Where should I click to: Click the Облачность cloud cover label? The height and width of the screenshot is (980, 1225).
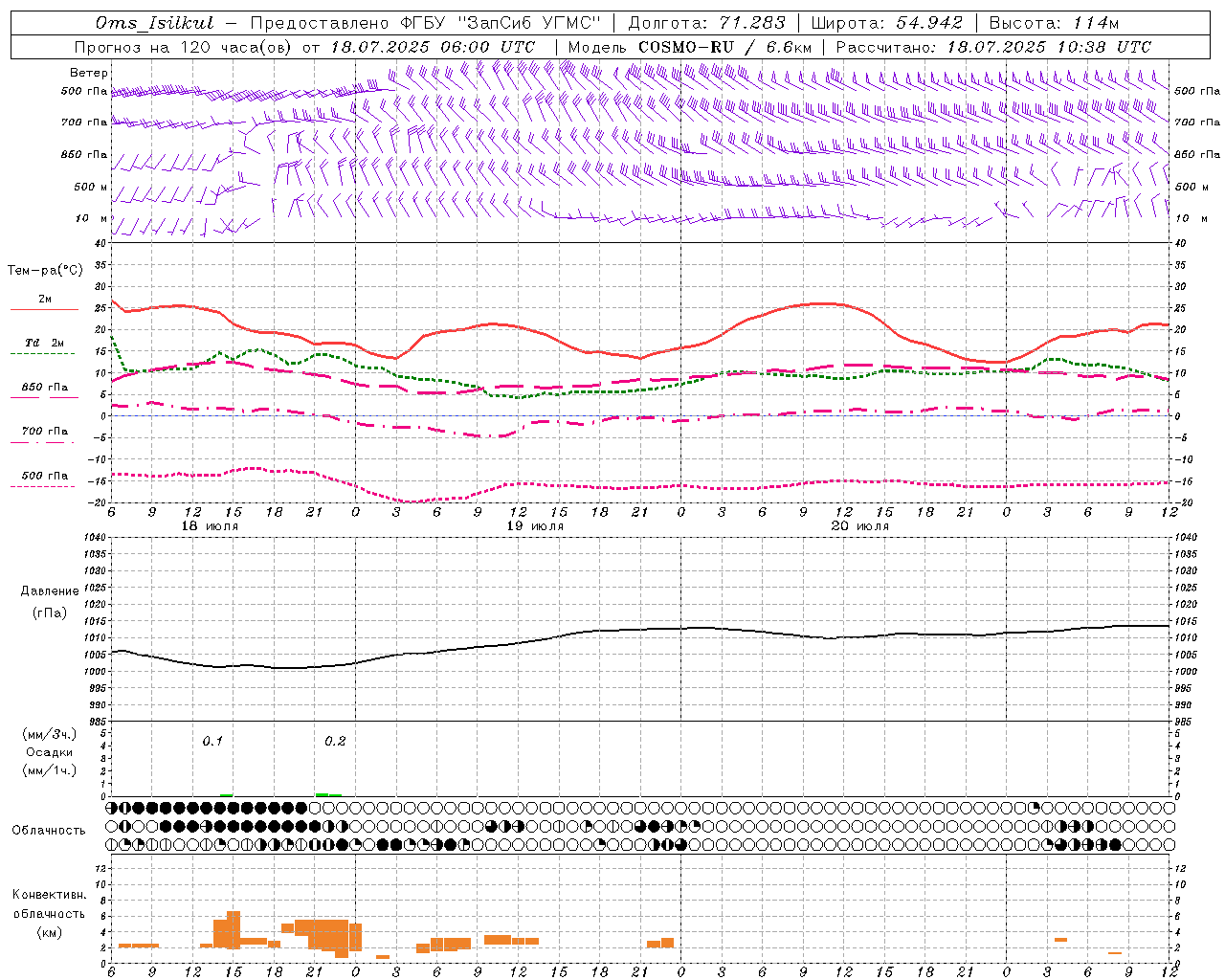point(49,831)
